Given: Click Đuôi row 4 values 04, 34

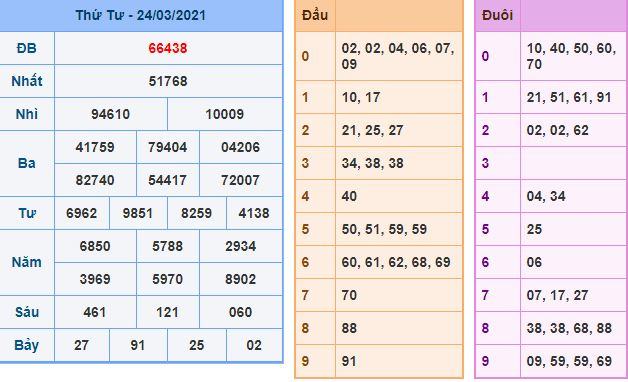Looking at the screenshot, I should pyautogui.click(x=546, y=196).
